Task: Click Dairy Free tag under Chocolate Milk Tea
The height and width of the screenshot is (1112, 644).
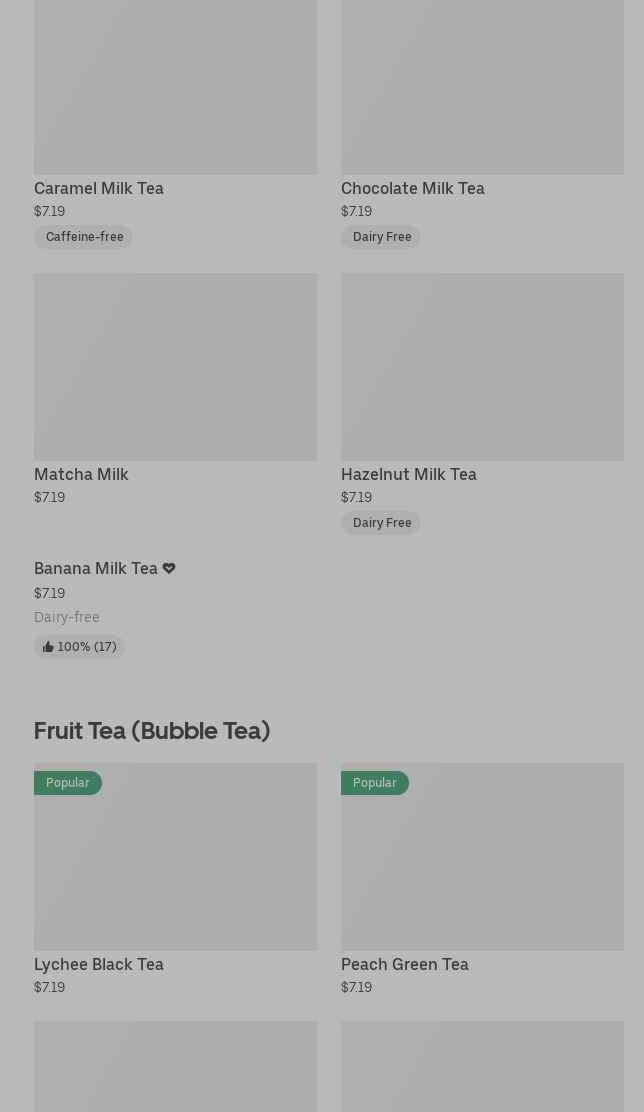Action: (381, 237)
